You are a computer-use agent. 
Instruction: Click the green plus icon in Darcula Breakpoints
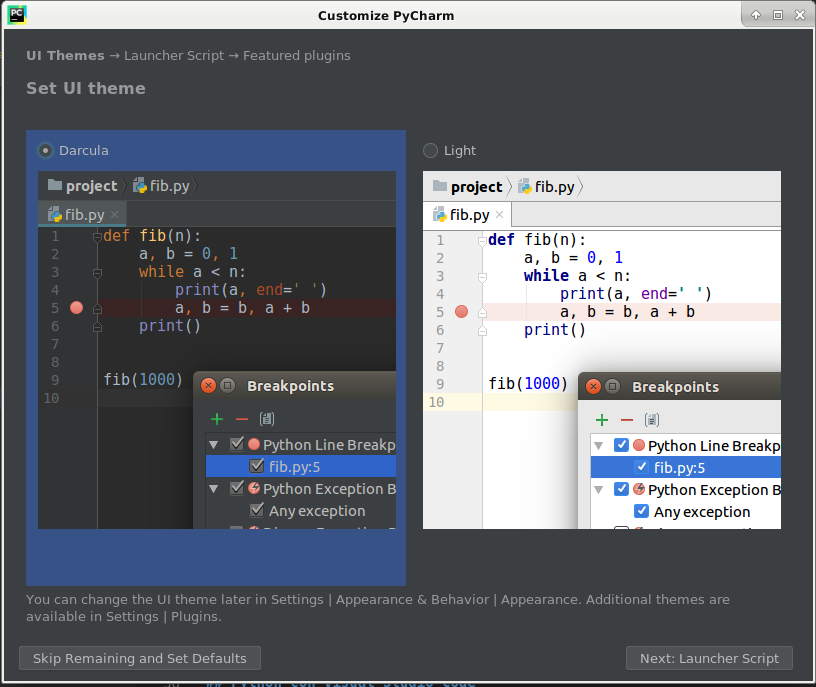pyautogui.click(x=216, y=419)
